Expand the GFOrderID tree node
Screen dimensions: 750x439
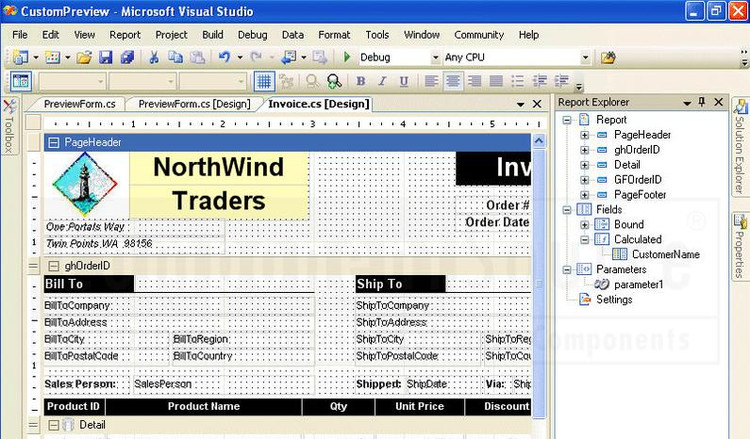(x=585, y=180)
